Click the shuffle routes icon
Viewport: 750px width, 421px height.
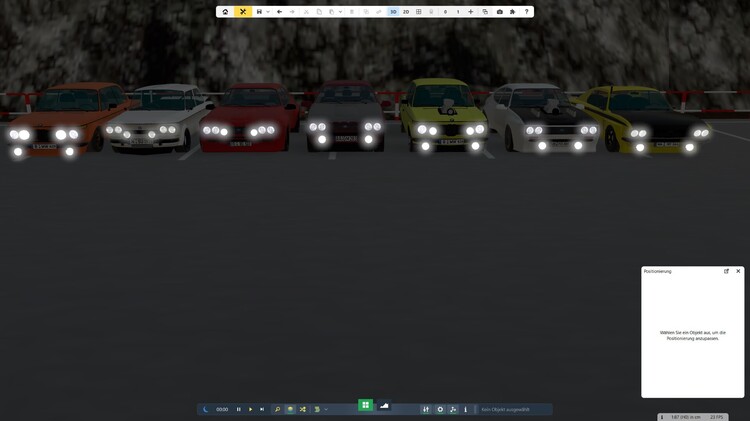303,410
